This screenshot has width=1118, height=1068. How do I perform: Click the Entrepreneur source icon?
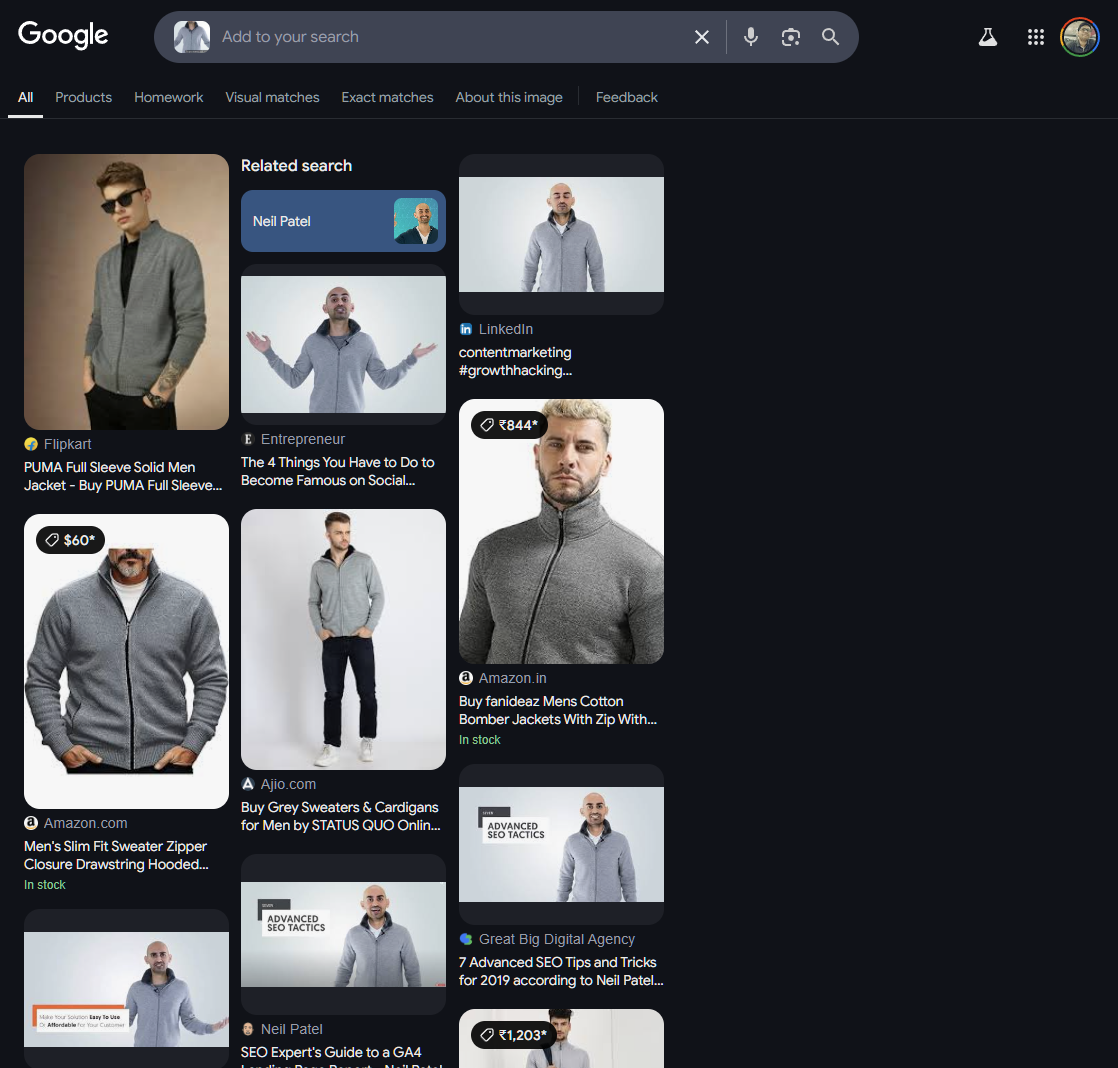coord(247,439)
